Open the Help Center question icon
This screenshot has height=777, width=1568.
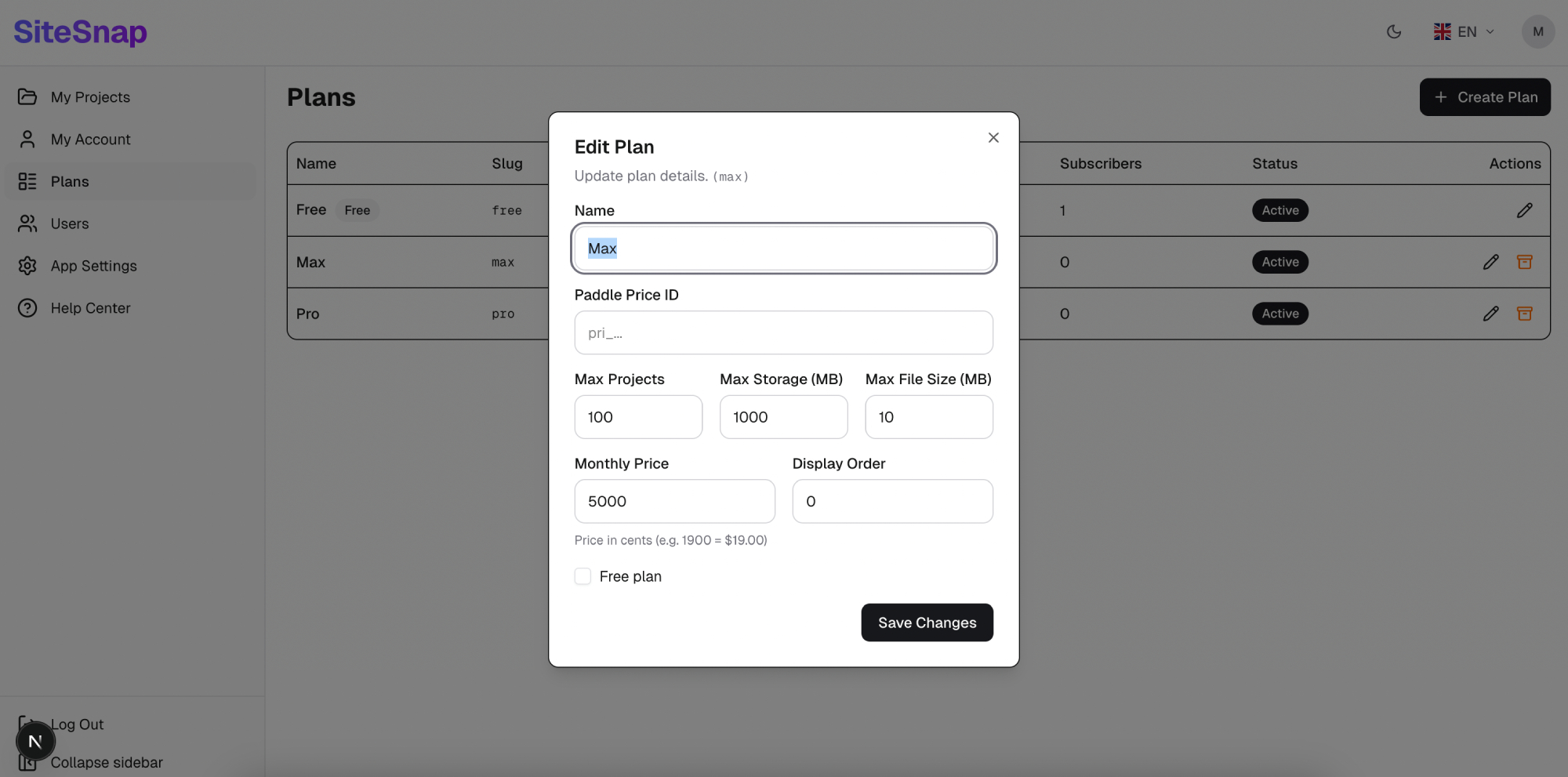click(x=27, y=308)
